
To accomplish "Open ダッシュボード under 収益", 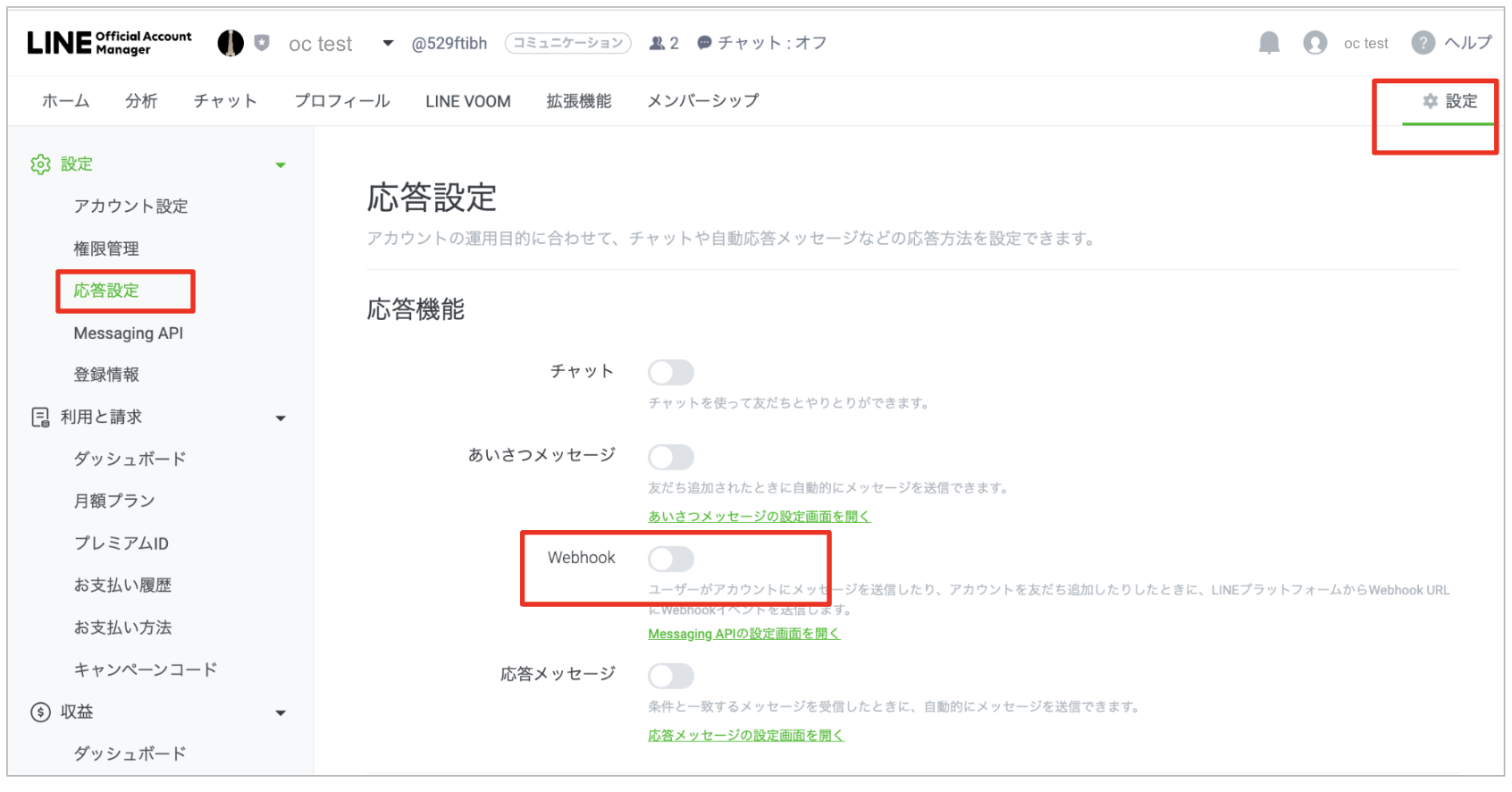I will (130, 754).
